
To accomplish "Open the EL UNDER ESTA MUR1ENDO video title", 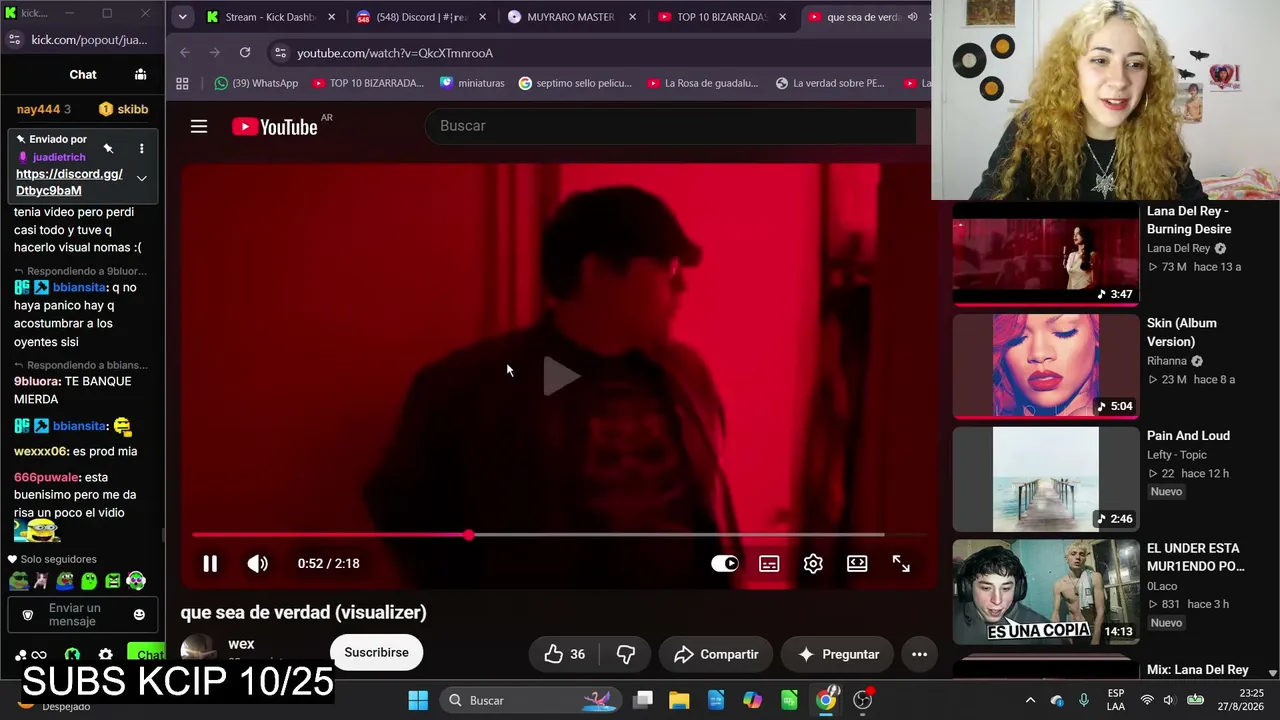I will coord(1196,557).
